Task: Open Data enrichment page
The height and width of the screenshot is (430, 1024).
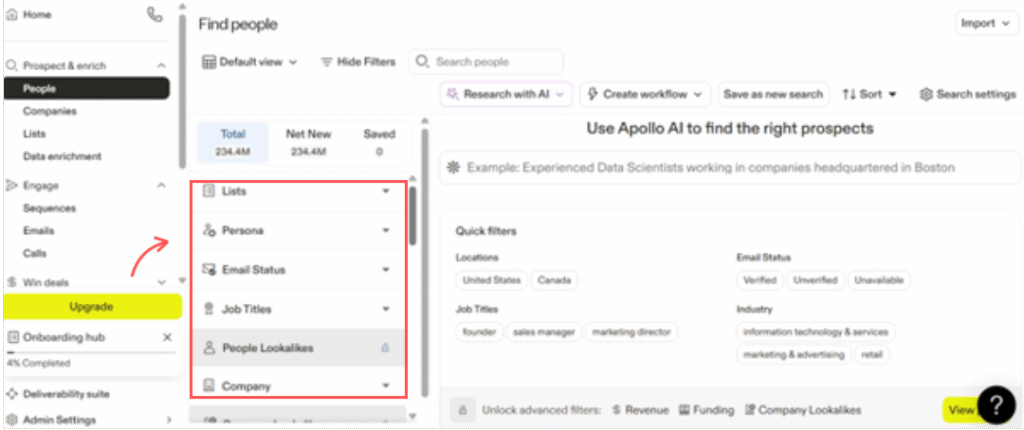Action: (62, 156)
